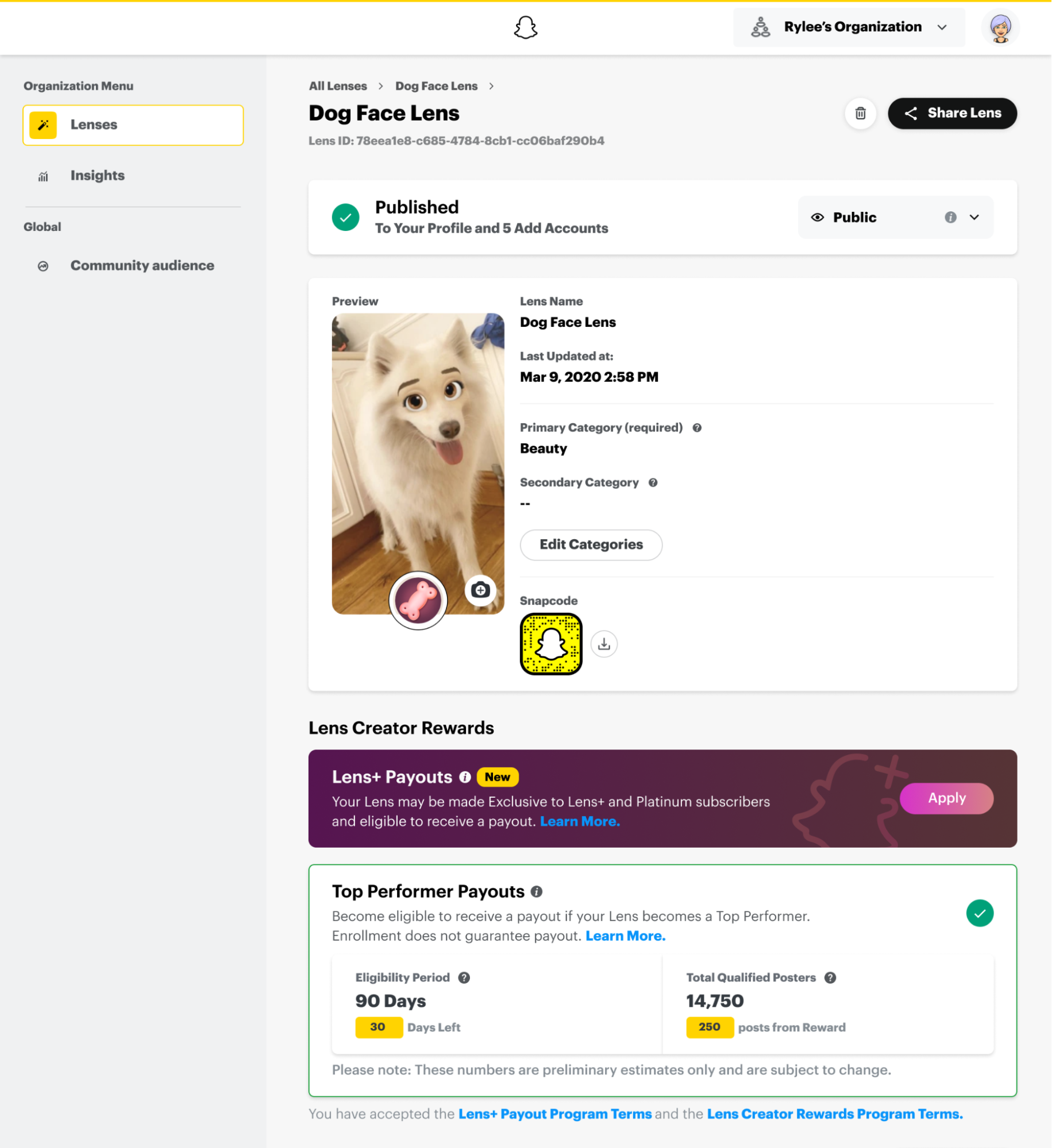Image resolution: width=1052 pixels, height=1148 pixels.
Task: Open Lens+ Payout Program Terms link
Action: coord(554,1114)
